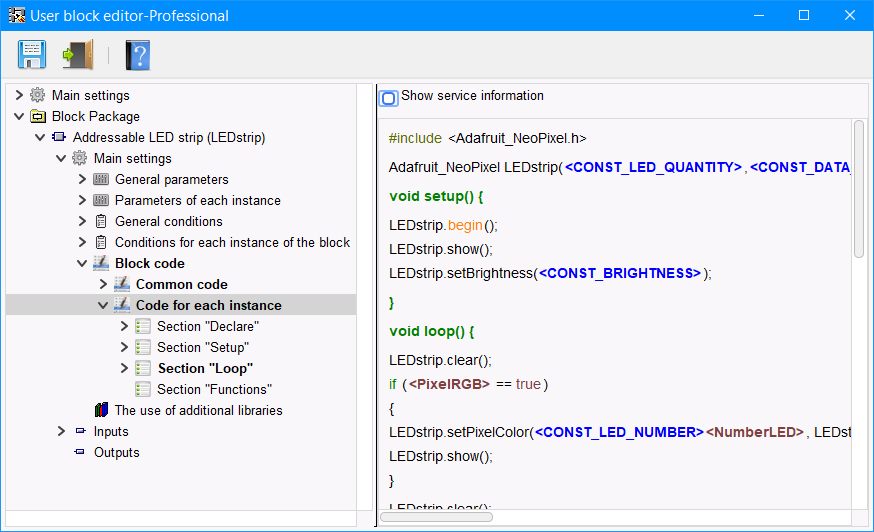Select Section "Loop" in the tree
This screenshot has width=874, height=532.
tap(205, 369)
